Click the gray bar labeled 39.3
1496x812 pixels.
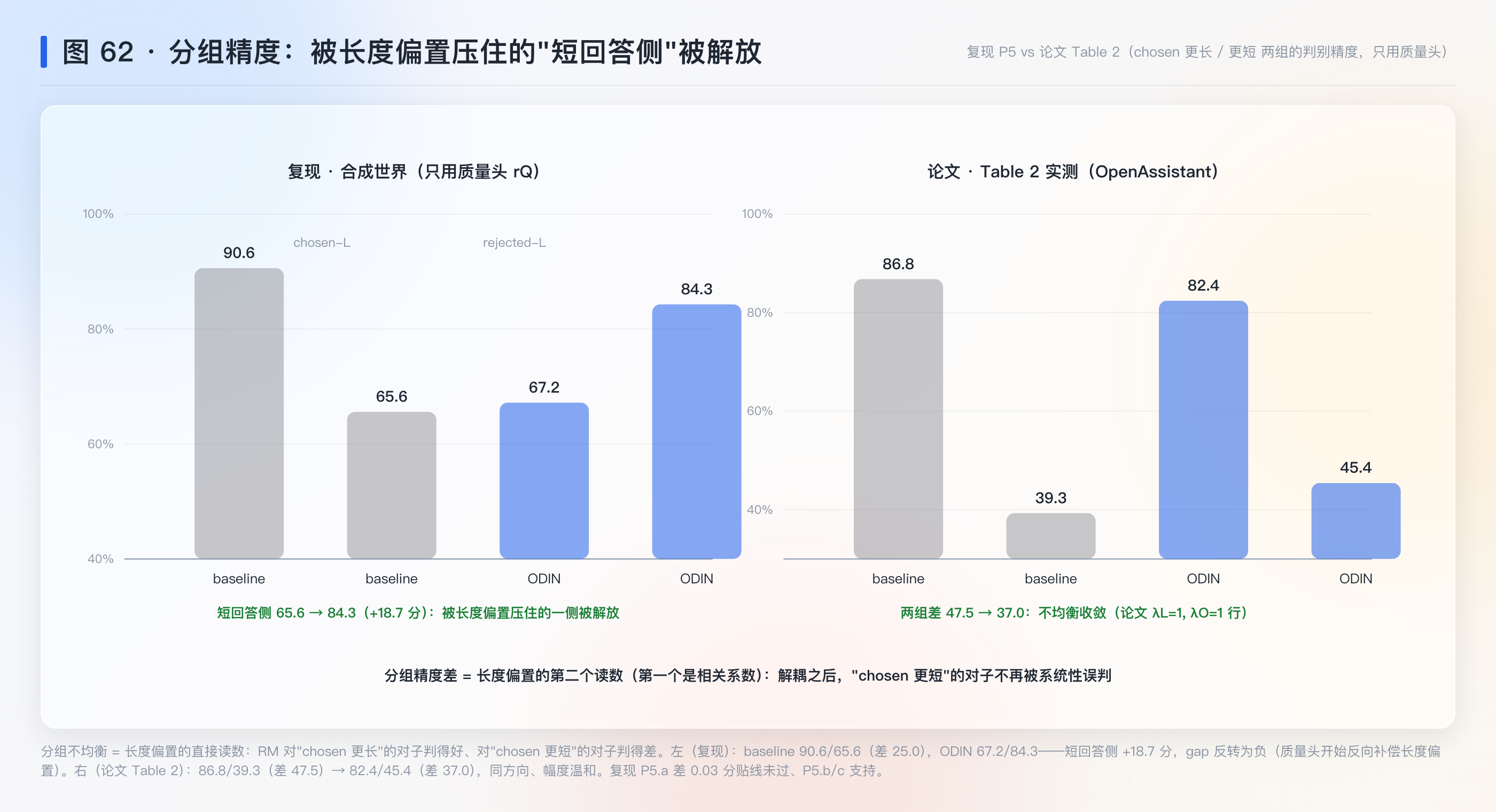tap(1050, 535)
